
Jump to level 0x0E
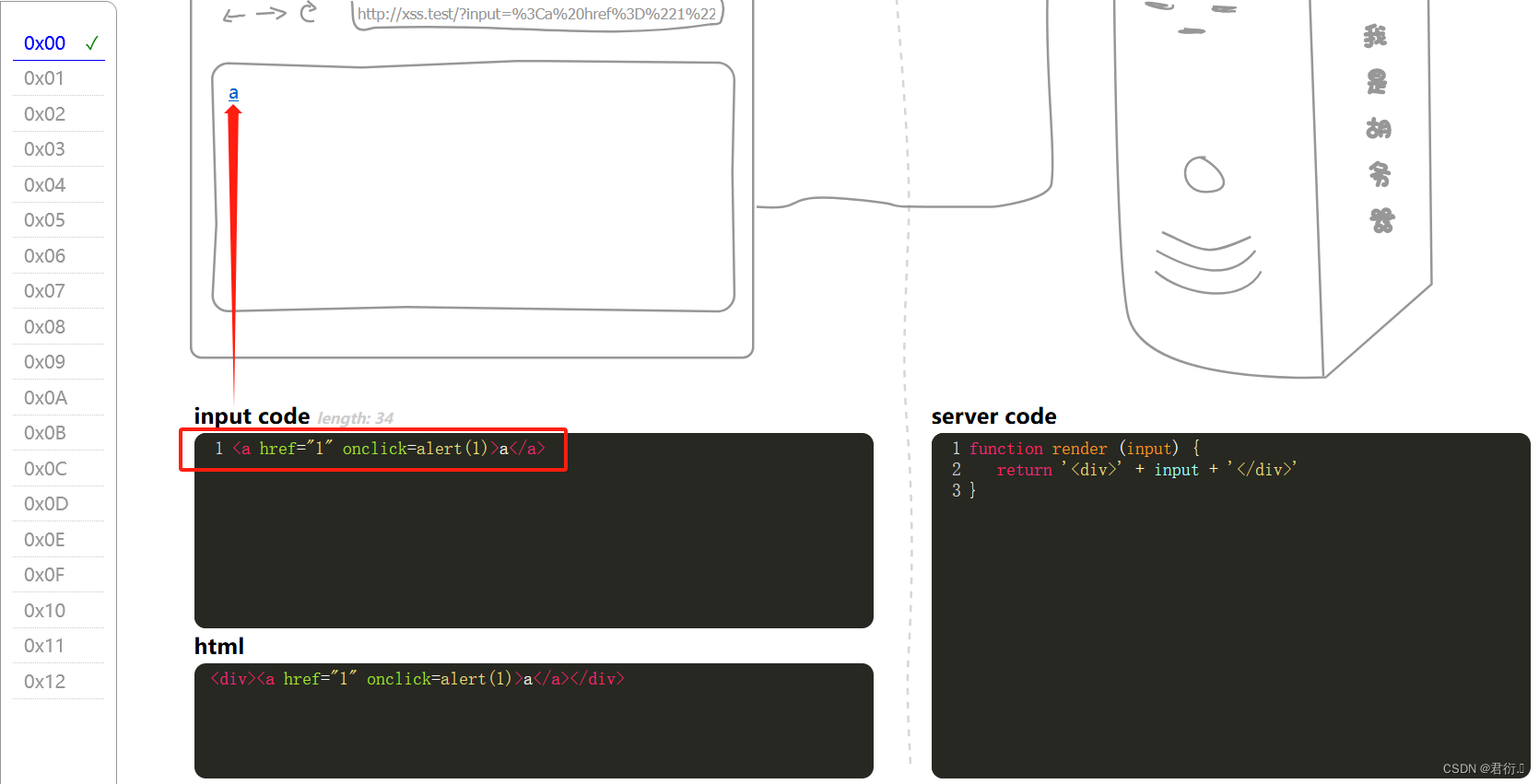coord(44,540)
